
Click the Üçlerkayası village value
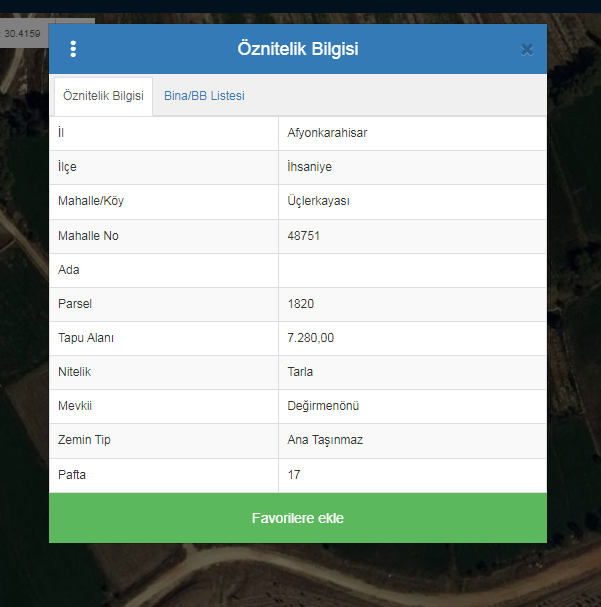pos(318,201)
